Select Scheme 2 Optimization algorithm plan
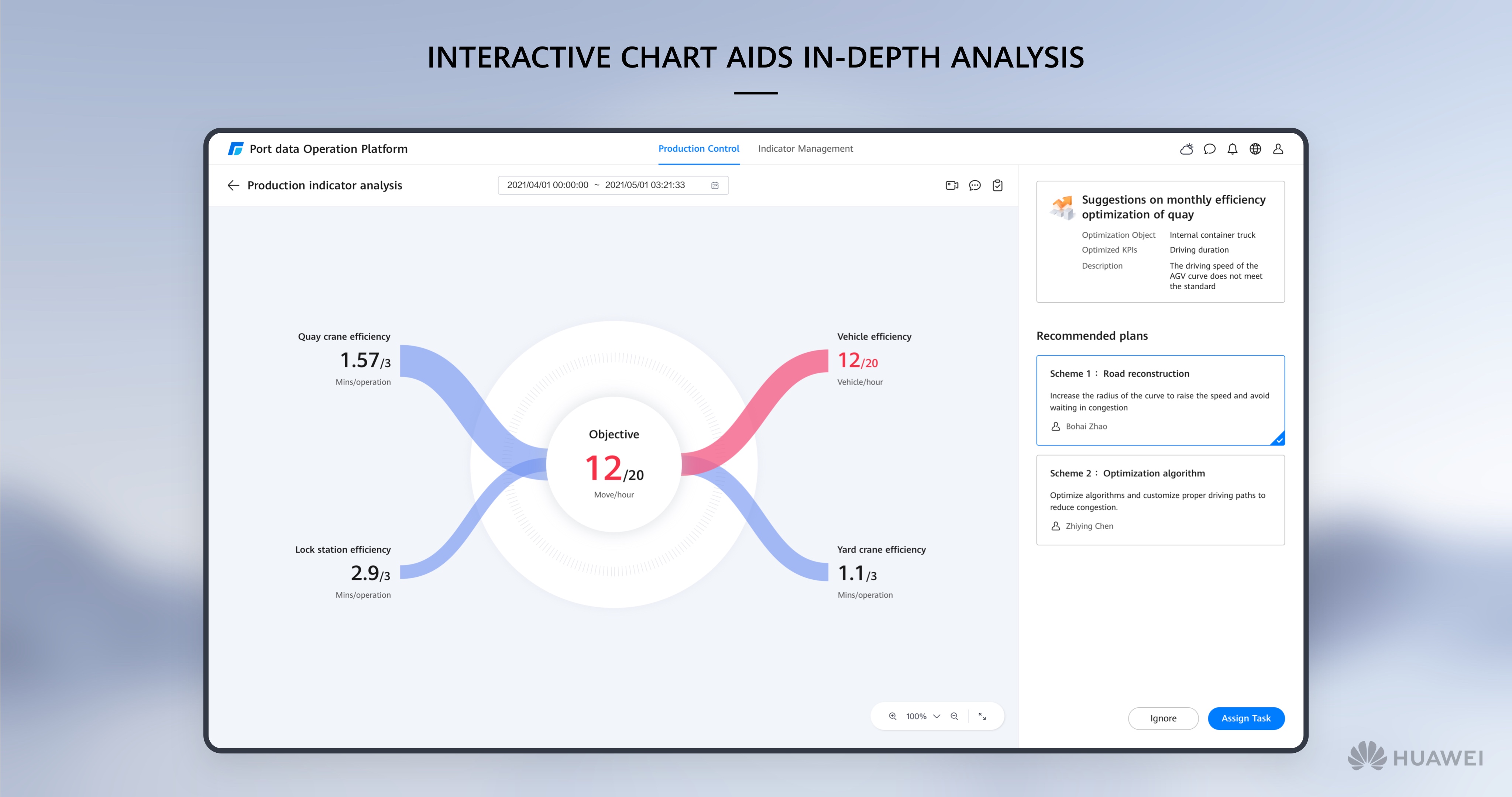1512x797 pixels. point(1160,500)
